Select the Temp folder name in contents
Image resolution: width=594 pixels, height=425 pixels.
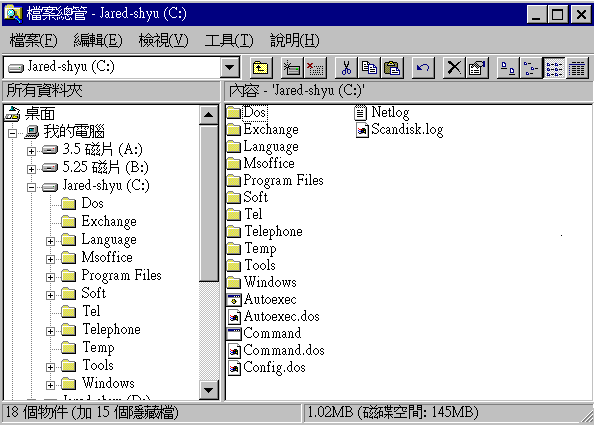pos(260,248)
